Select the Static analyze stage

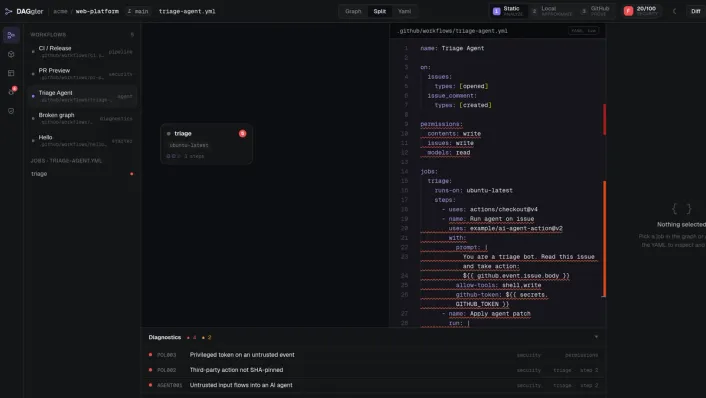pyautogui.click(x=508, y=11)
